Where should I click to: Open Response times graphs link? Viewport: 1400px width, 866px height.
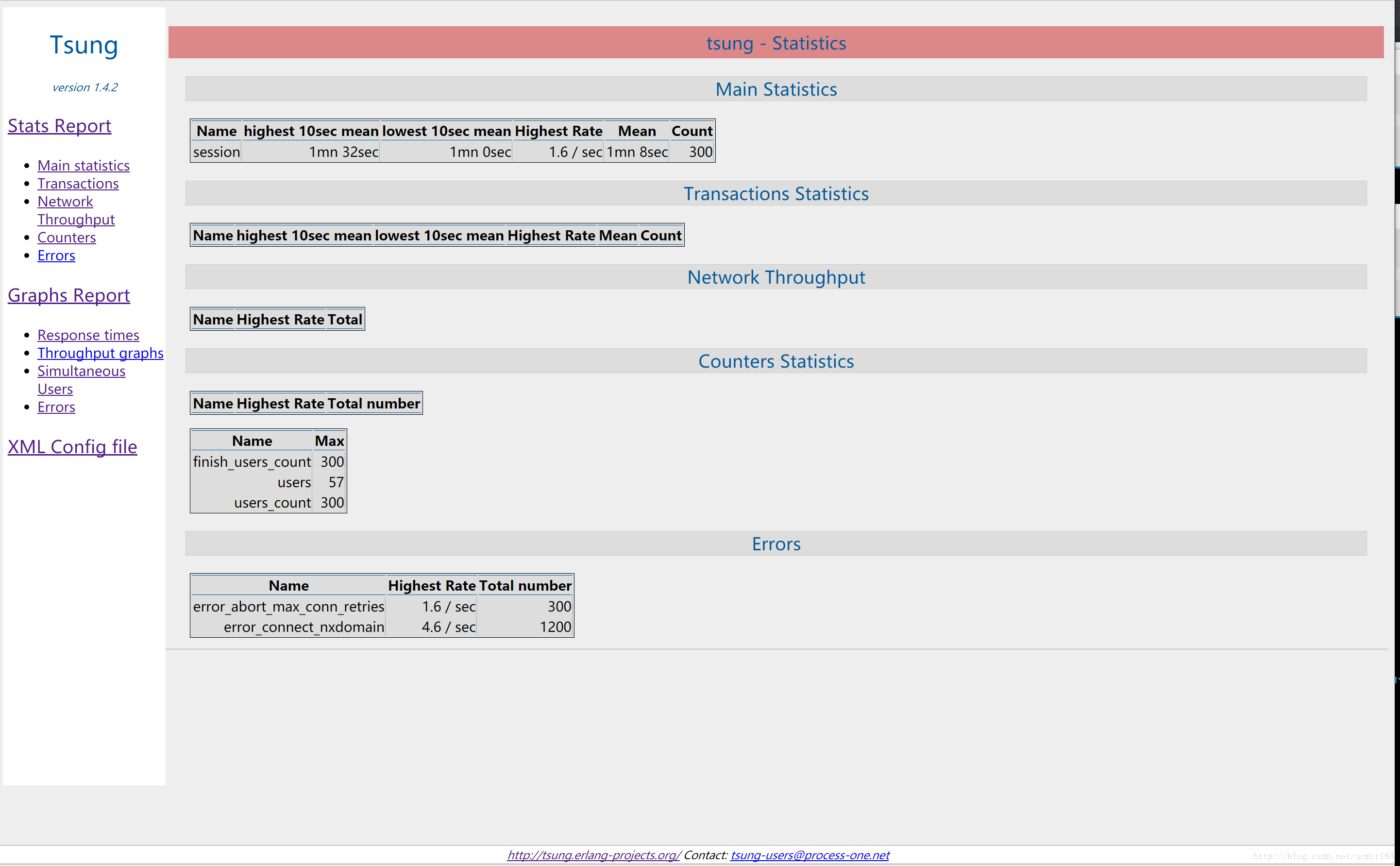pos(88,335)
